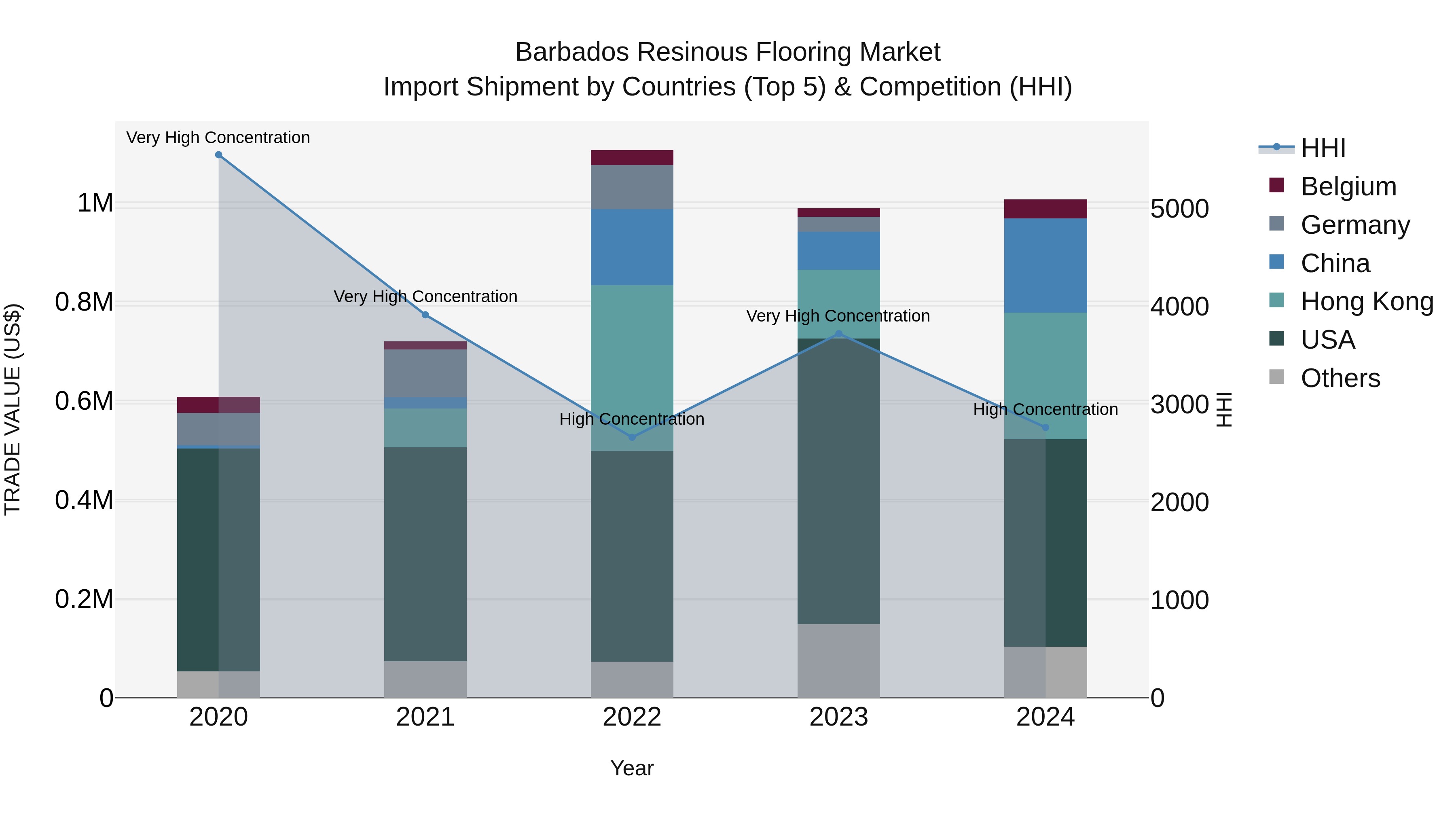Click the 2024 China bar segment
This screenshot has height=819, width=1456.
pos(1045,266)
